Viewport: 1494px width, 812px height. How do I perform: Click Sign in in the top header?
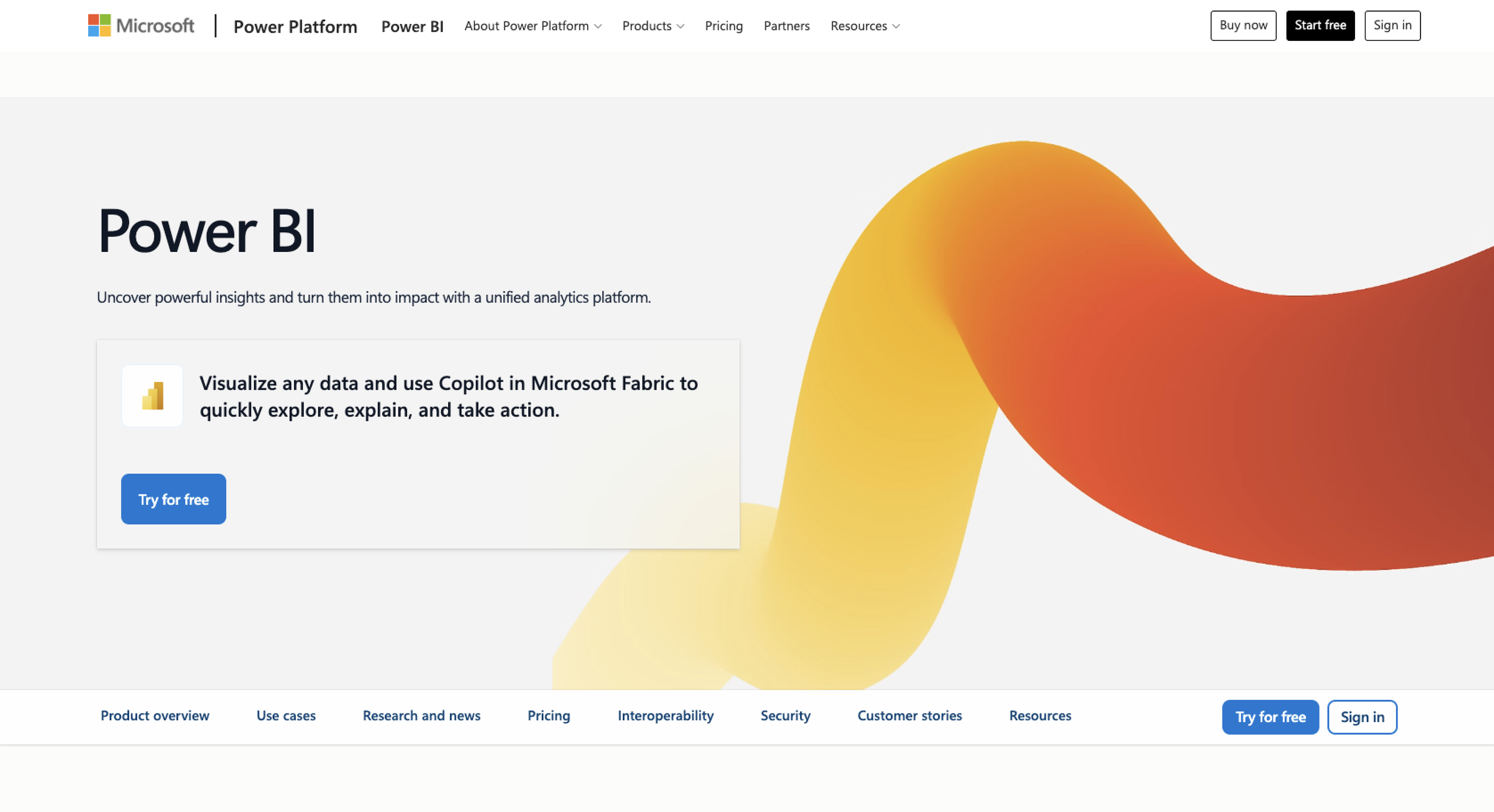[1392, 26]
